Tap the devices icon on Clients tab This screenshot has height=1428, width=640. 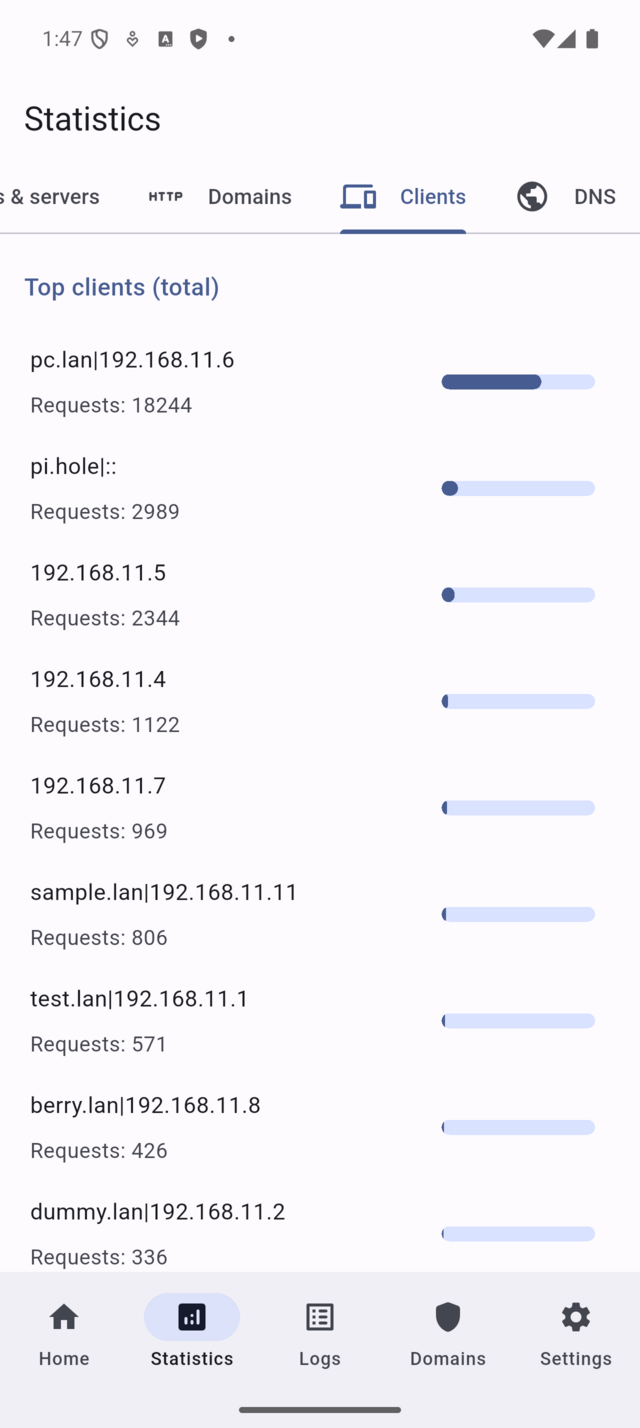click(358, 196)
